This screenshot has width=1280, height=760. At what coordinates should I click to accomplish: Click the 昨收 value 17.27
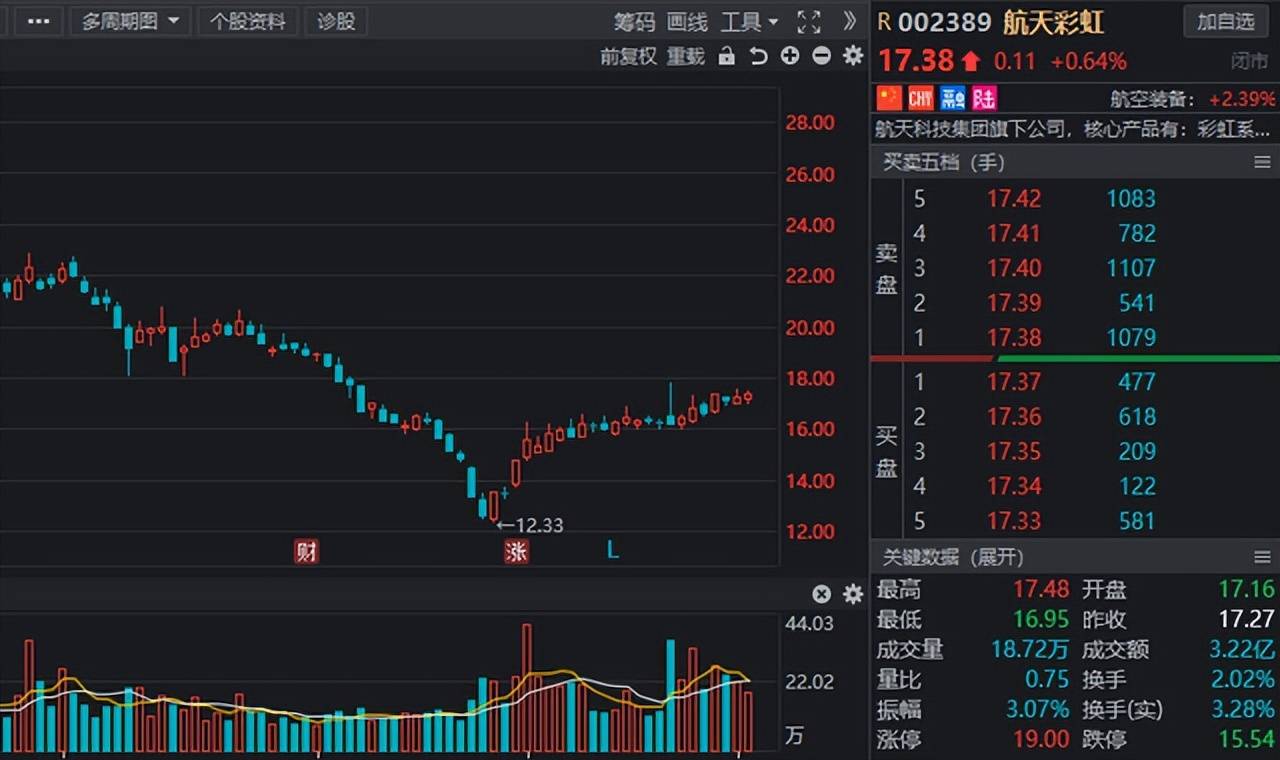point(1247,620)
